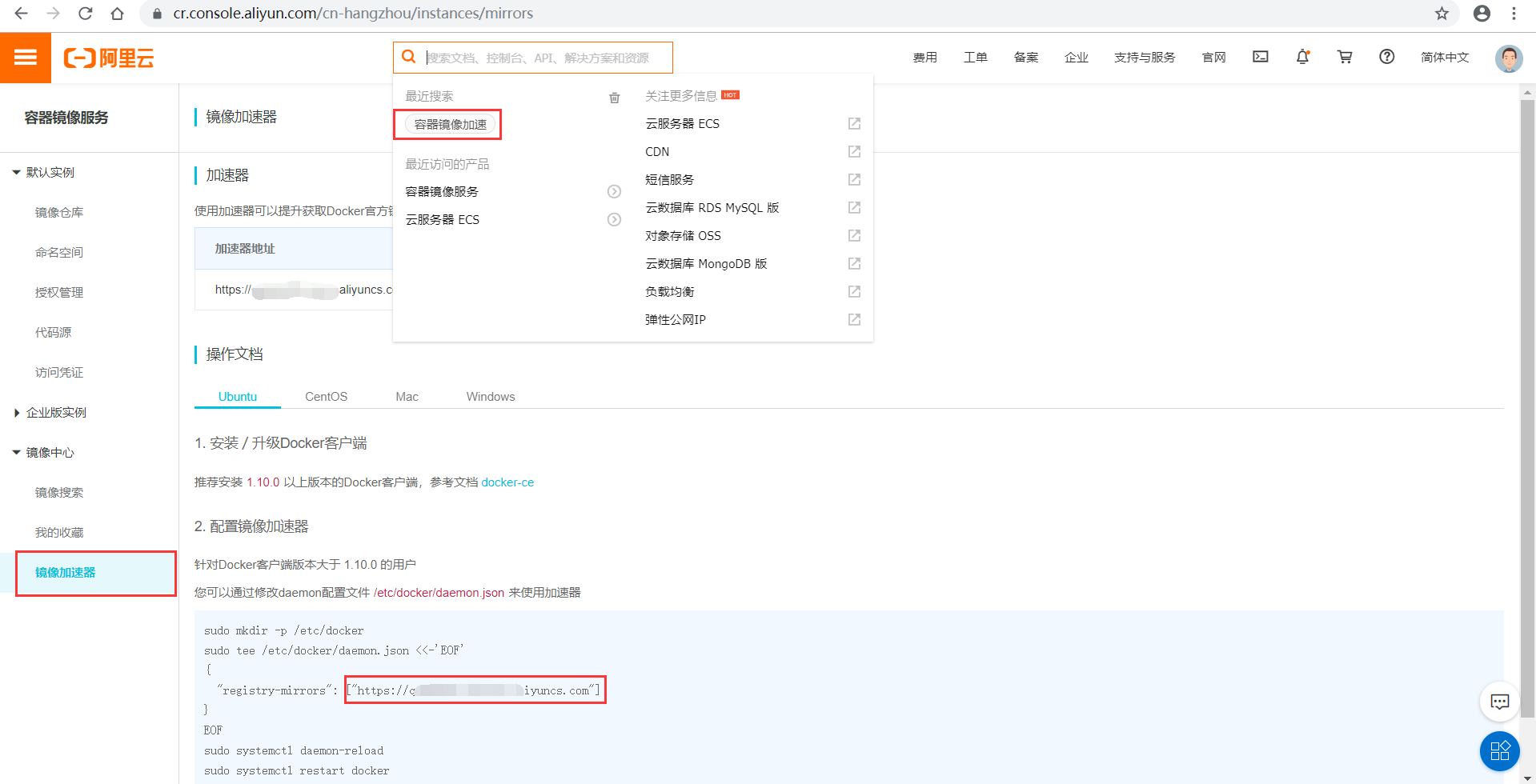This screenshot has height=784, width=1536.
Task: Switch to the Mac tab
Action: (x=407, y=397)
